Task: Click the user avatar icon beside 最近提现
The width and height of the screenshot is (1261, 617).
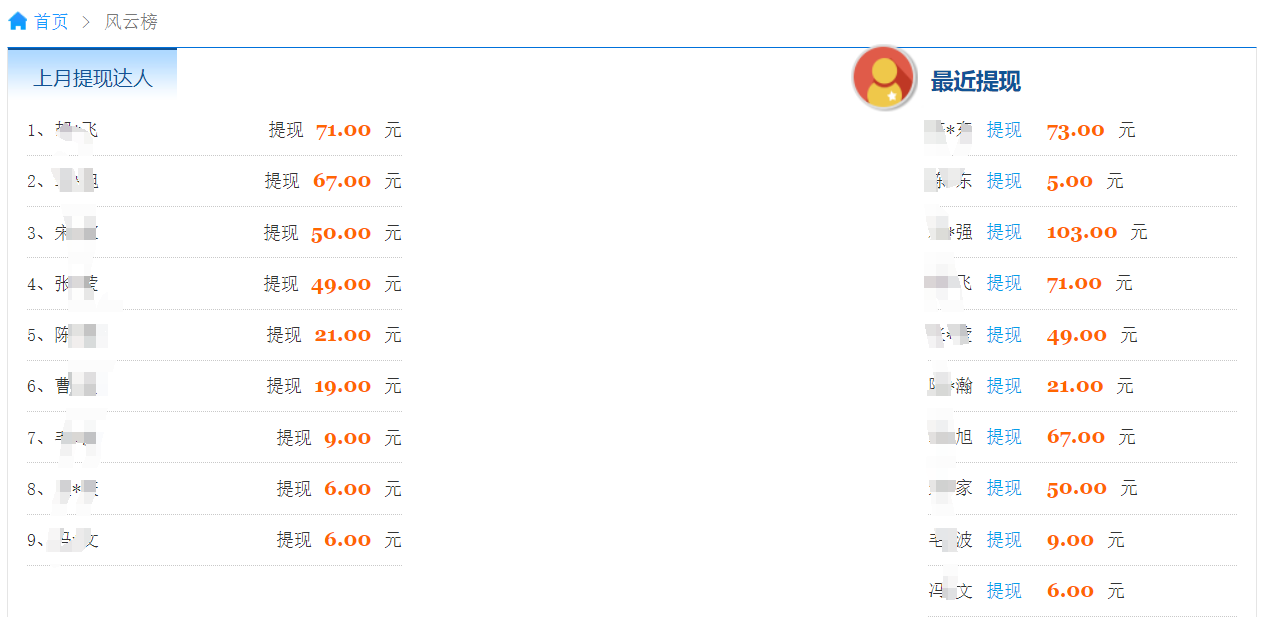Action: pyautogui.click(x=884, y=78)
